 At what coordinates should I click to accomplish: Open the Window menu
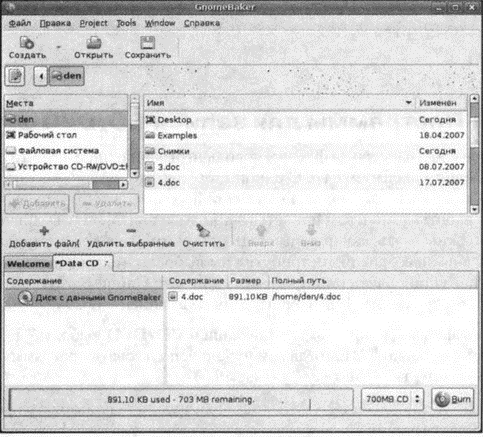point(160,23)
